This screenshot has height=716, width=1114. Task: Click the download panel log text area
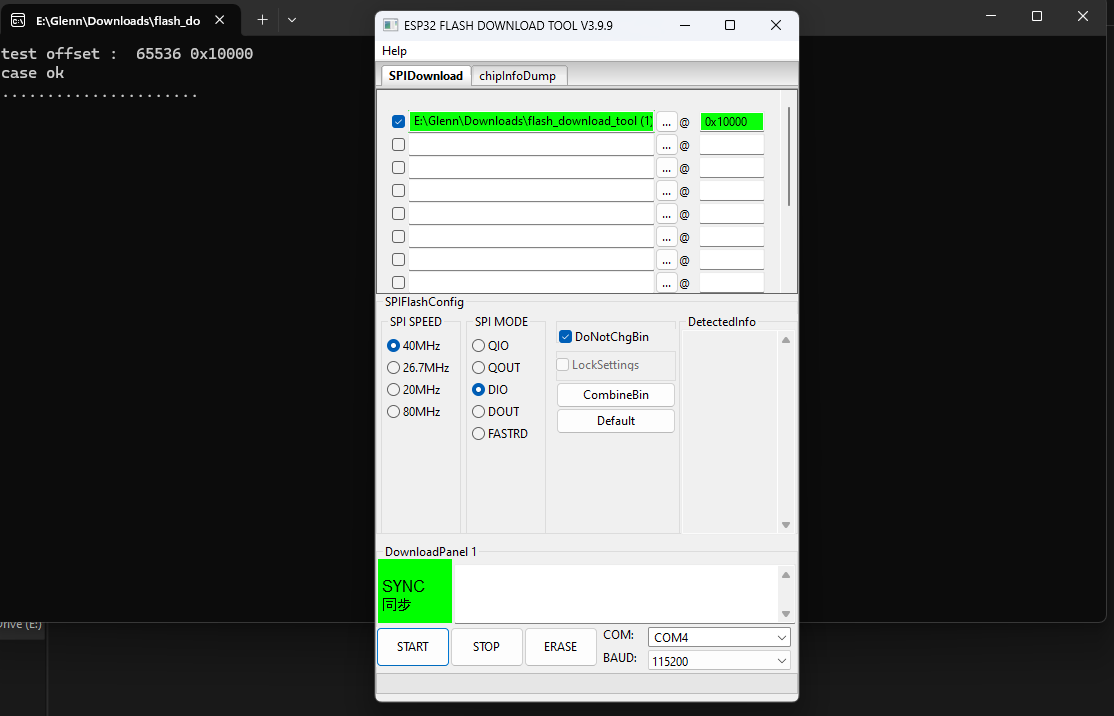617,593
